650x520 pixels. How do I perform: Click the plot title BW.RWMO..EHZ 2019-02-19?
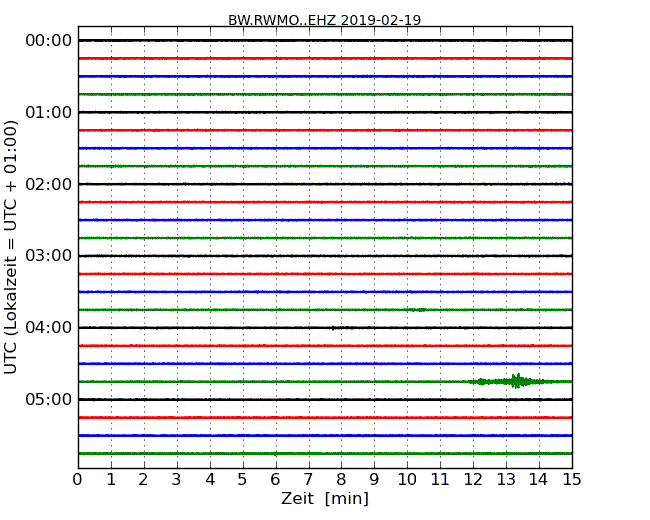[324, 20]
